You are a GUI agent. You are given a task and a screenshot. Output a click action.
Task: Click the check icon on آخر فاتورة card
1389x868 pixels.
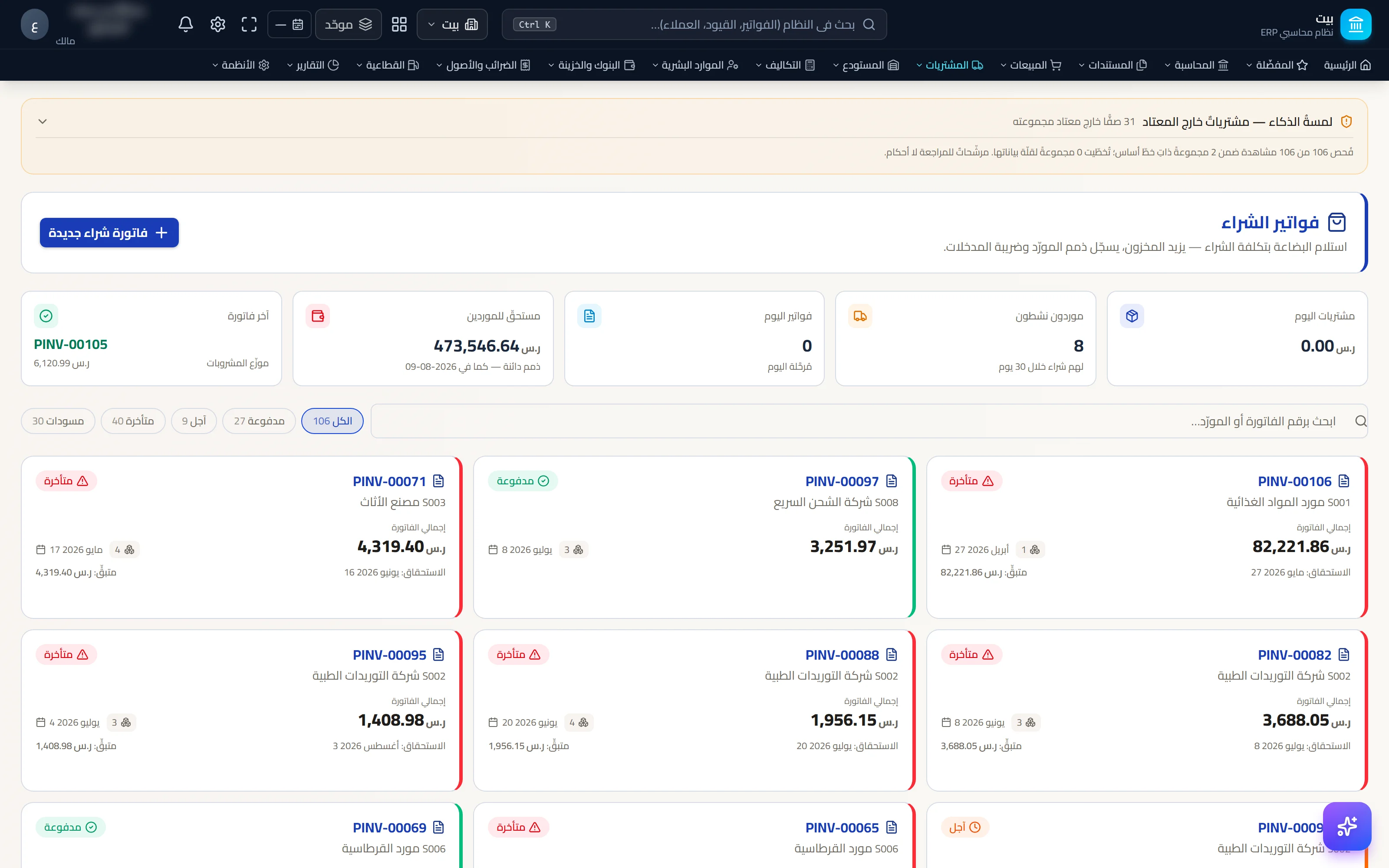46,316
